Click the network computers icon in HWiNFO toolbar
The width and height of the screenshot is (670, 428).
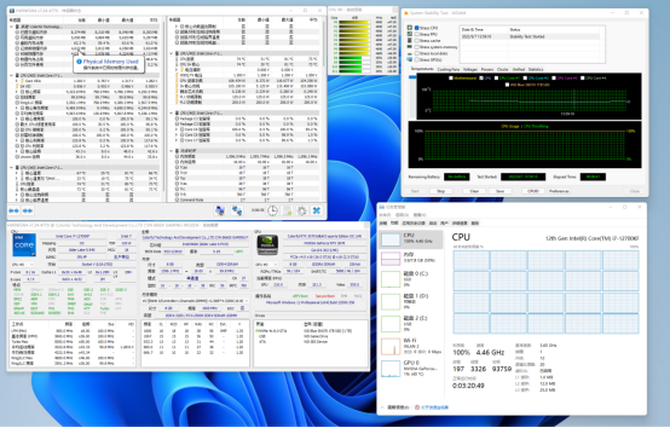[x=237, y=210]
